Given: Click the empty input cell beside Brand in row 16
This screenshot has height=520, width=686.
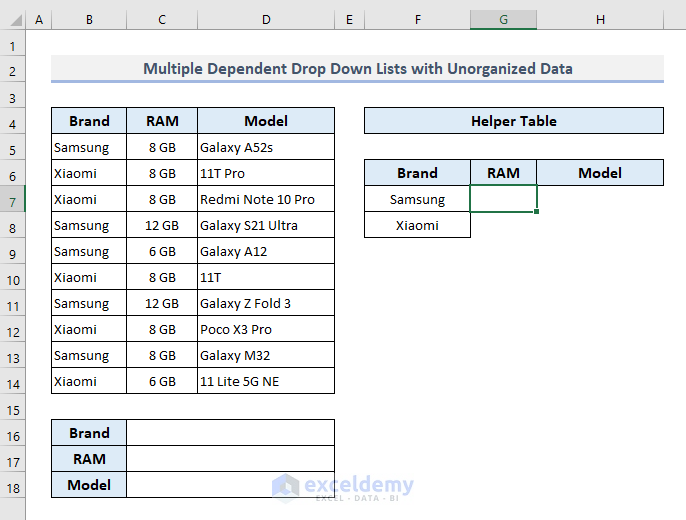Looking at the screenshot, I should point(231,433).
